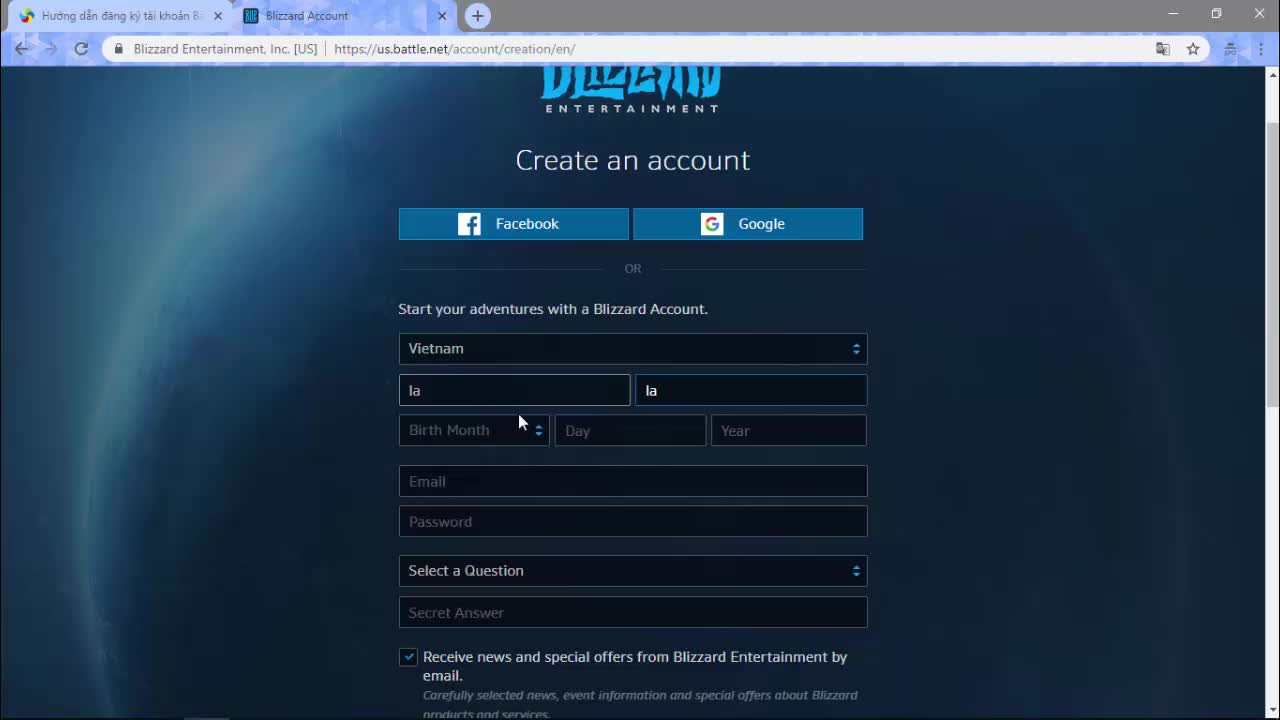Sign up with the Facebook button
Image resolution: width=1280 pixels, height=720 pixels.
pyautogui.click(x=514, y=224)
